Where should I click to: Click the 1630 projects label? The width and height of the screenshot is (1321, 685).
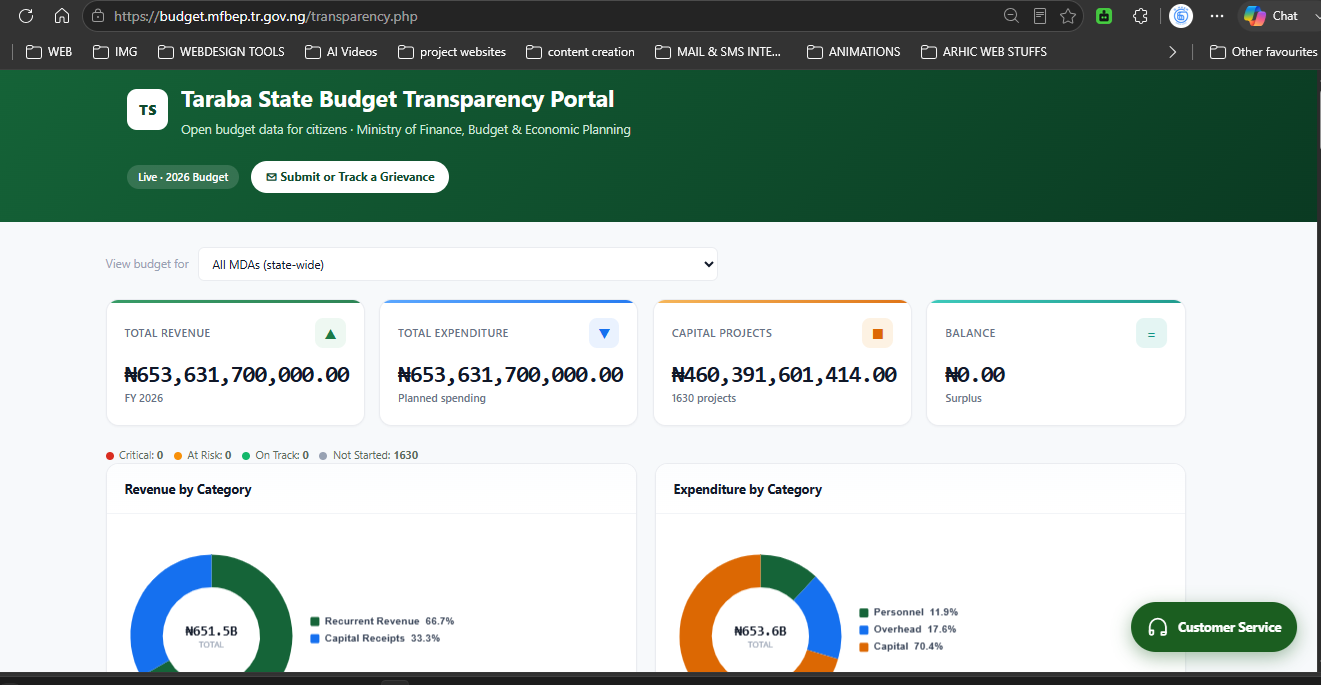coord(704,398)
